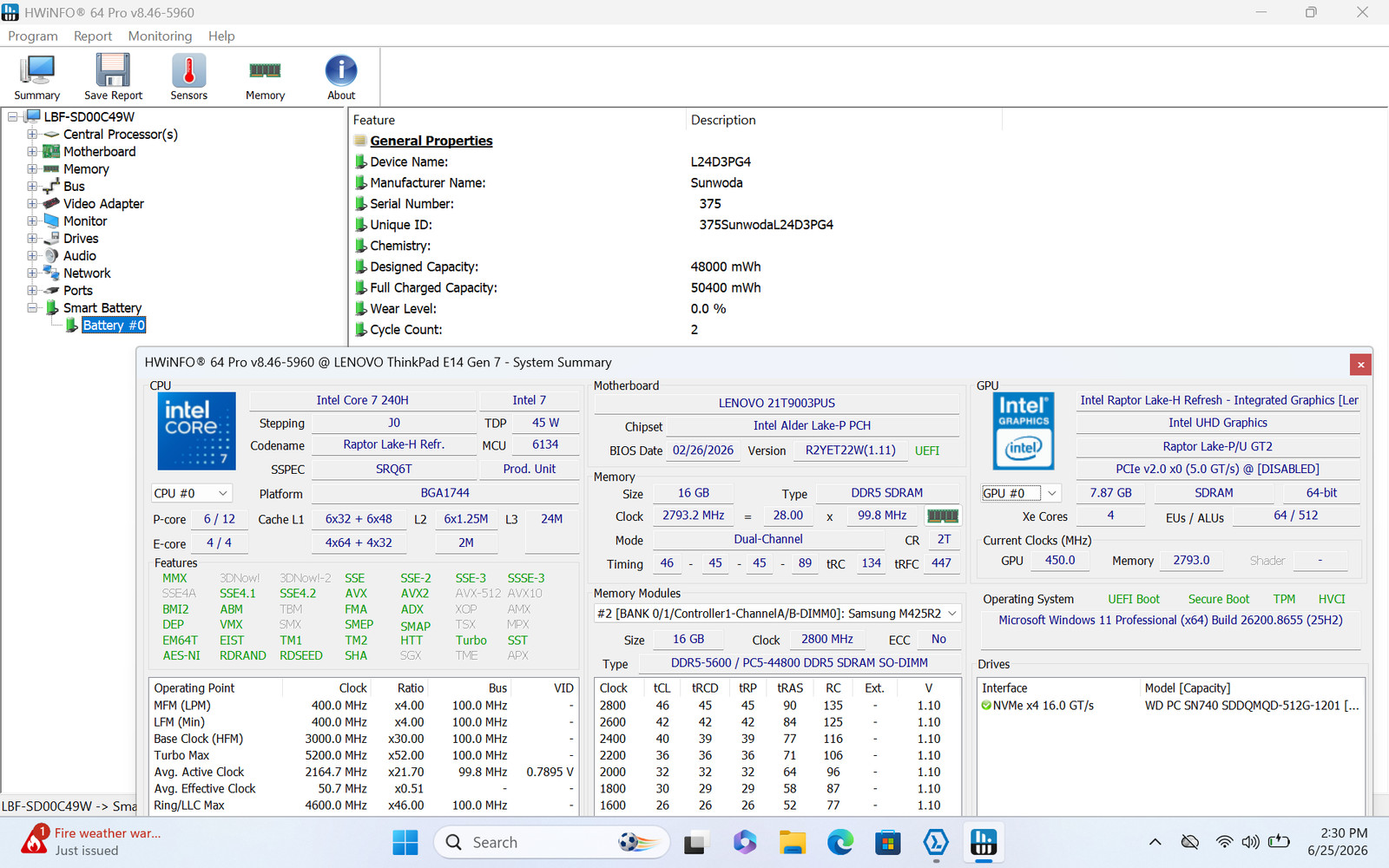Select the Network tree node
Viewport: 1389px width, 868px height.
[x=87, y=273]
